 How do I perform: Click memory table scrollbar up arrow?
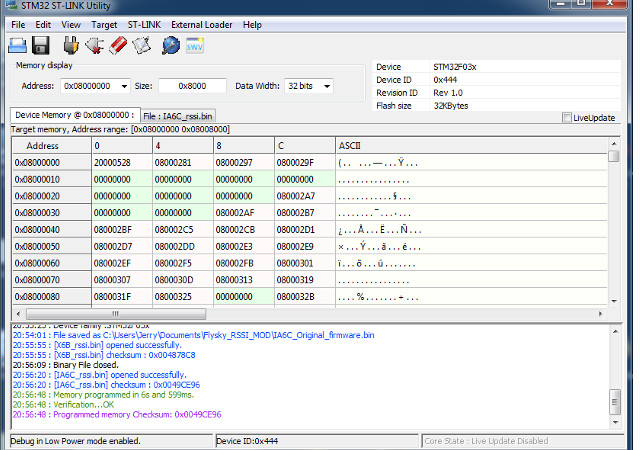pyautogui.click(x=613, y=144)
